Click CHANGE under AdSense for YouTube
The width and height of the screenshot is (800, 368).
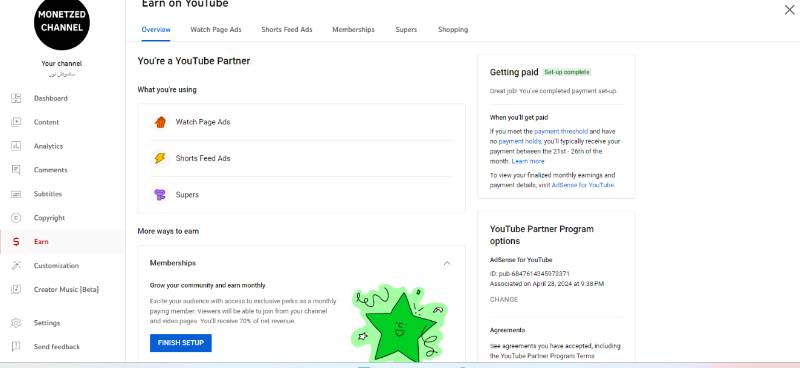(x=504, y=300)
